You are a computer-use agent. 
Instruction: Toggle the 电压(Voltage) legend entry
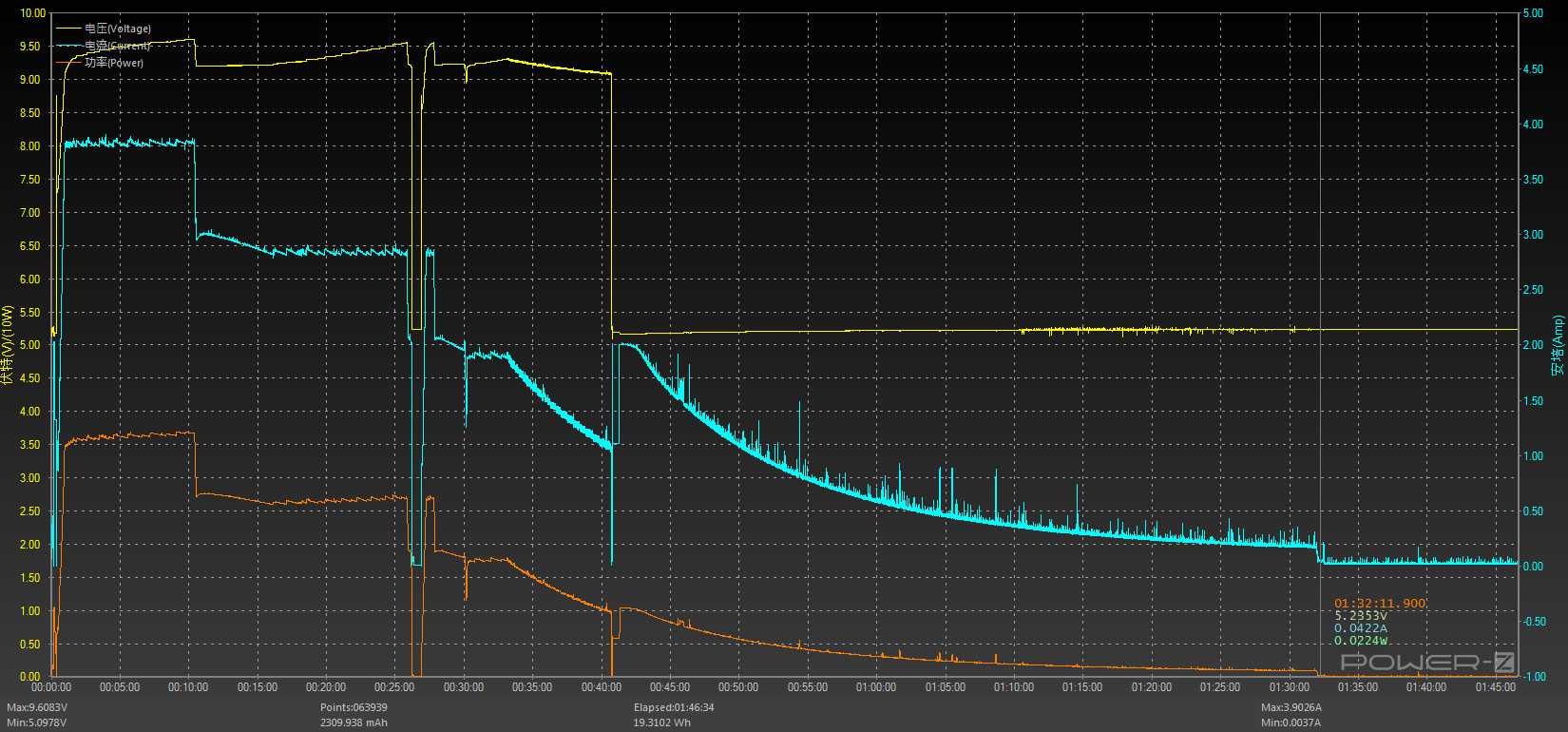tap(117, 29)
